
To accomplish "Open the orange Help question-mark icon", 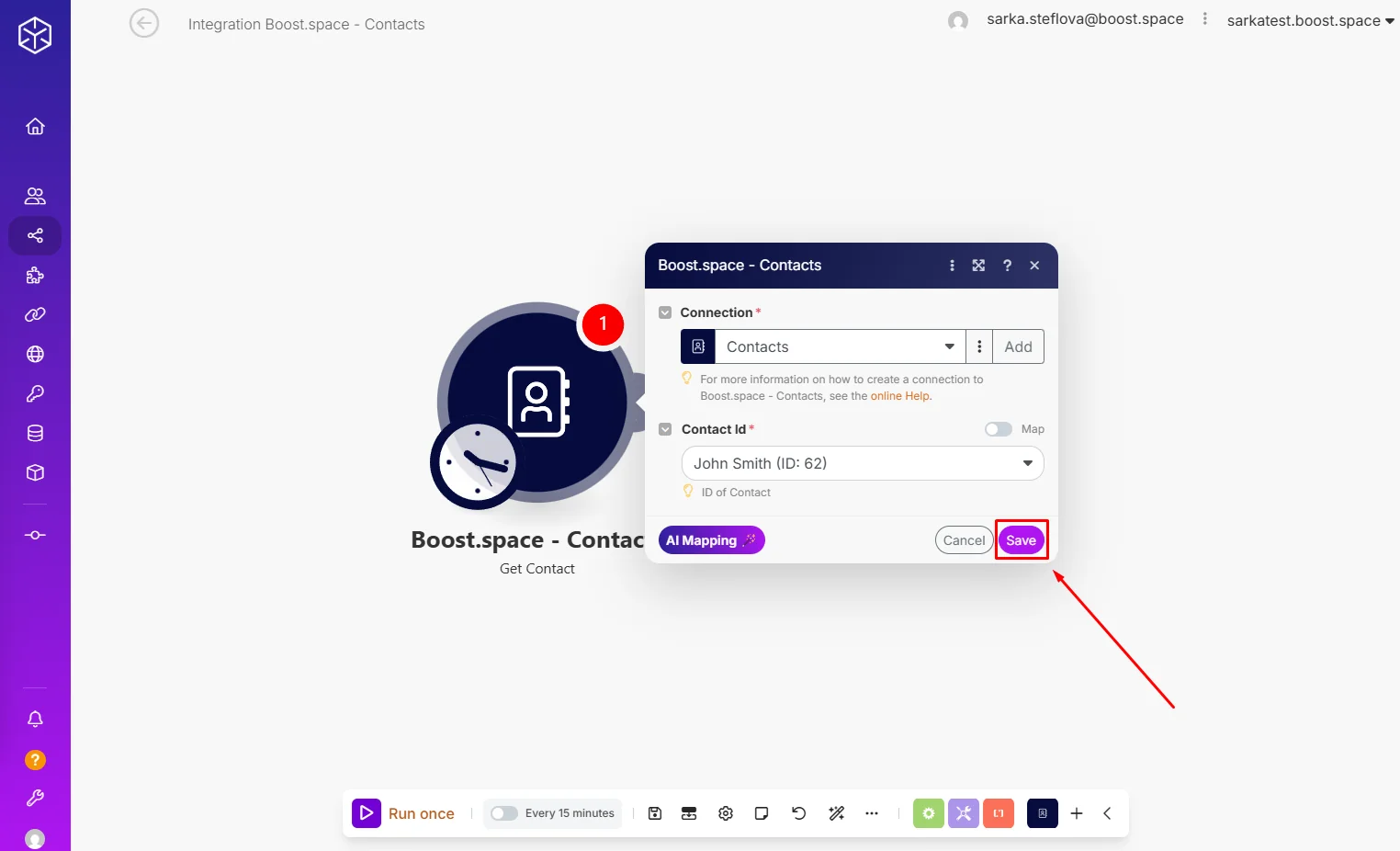I will coord(35,760).
